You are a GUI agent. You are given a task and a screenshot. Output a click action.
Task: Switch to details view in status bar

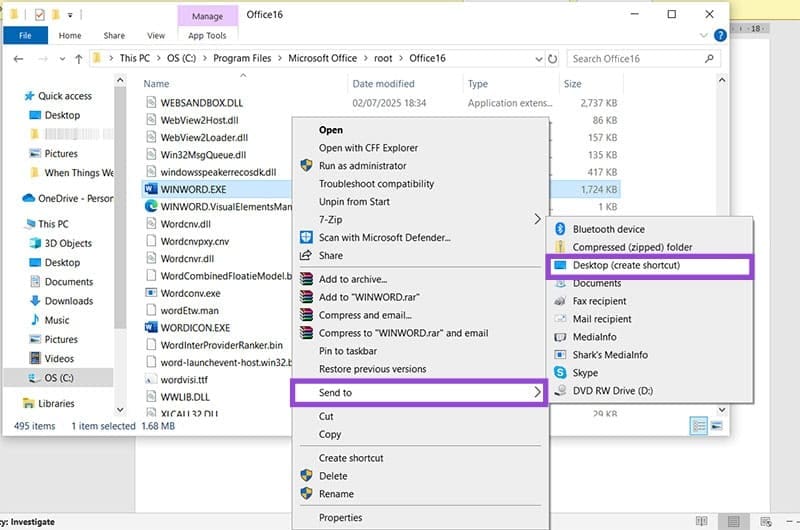pos(699,426)
